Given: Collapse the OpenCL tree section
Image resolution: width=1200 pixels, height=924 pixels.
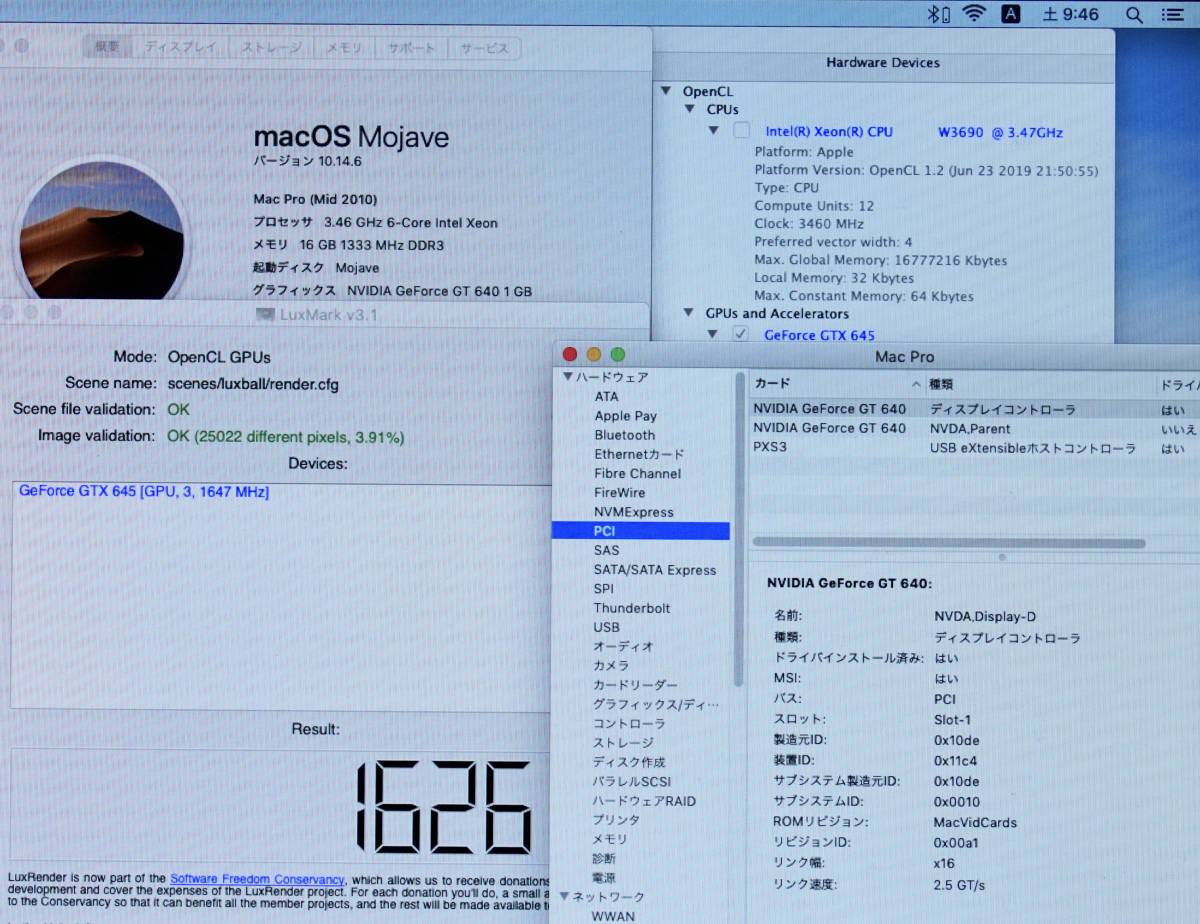Looking at the screenshot, I should click(666, 90).
